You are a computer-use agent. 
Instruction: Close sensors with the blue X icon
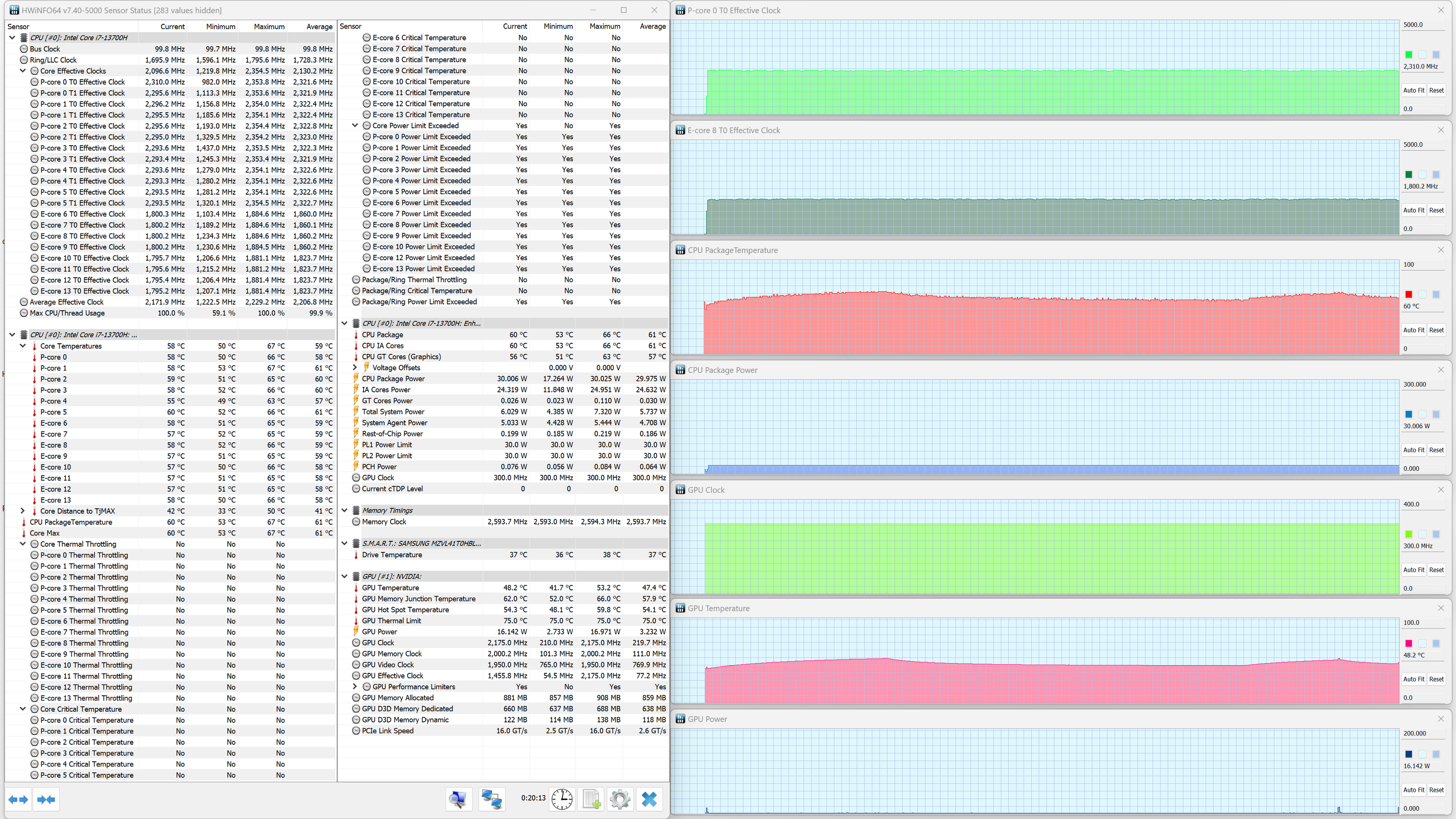649,799
